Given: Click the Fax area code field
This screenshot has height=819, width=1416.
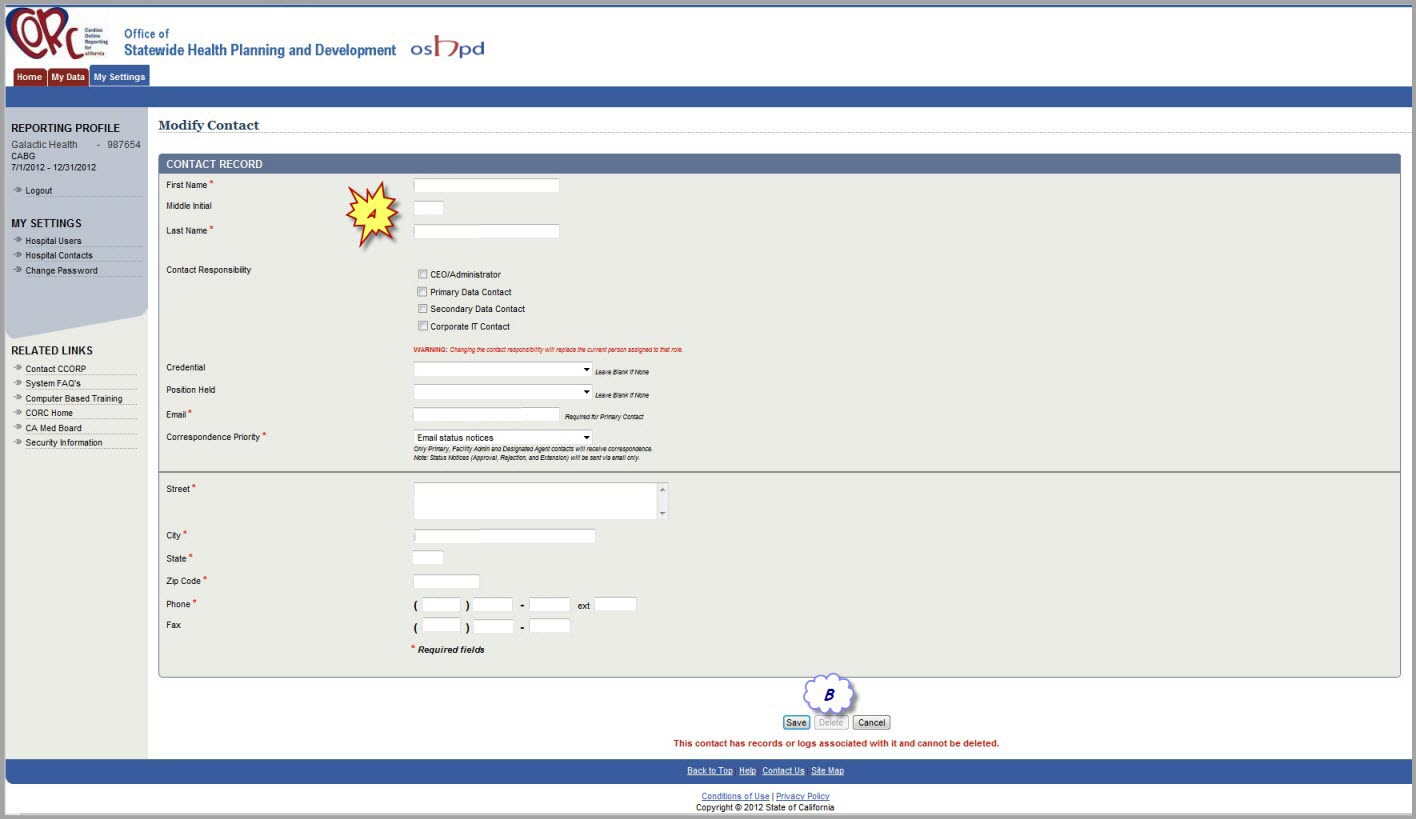Looking at the screenshot, I should (441, 626).
